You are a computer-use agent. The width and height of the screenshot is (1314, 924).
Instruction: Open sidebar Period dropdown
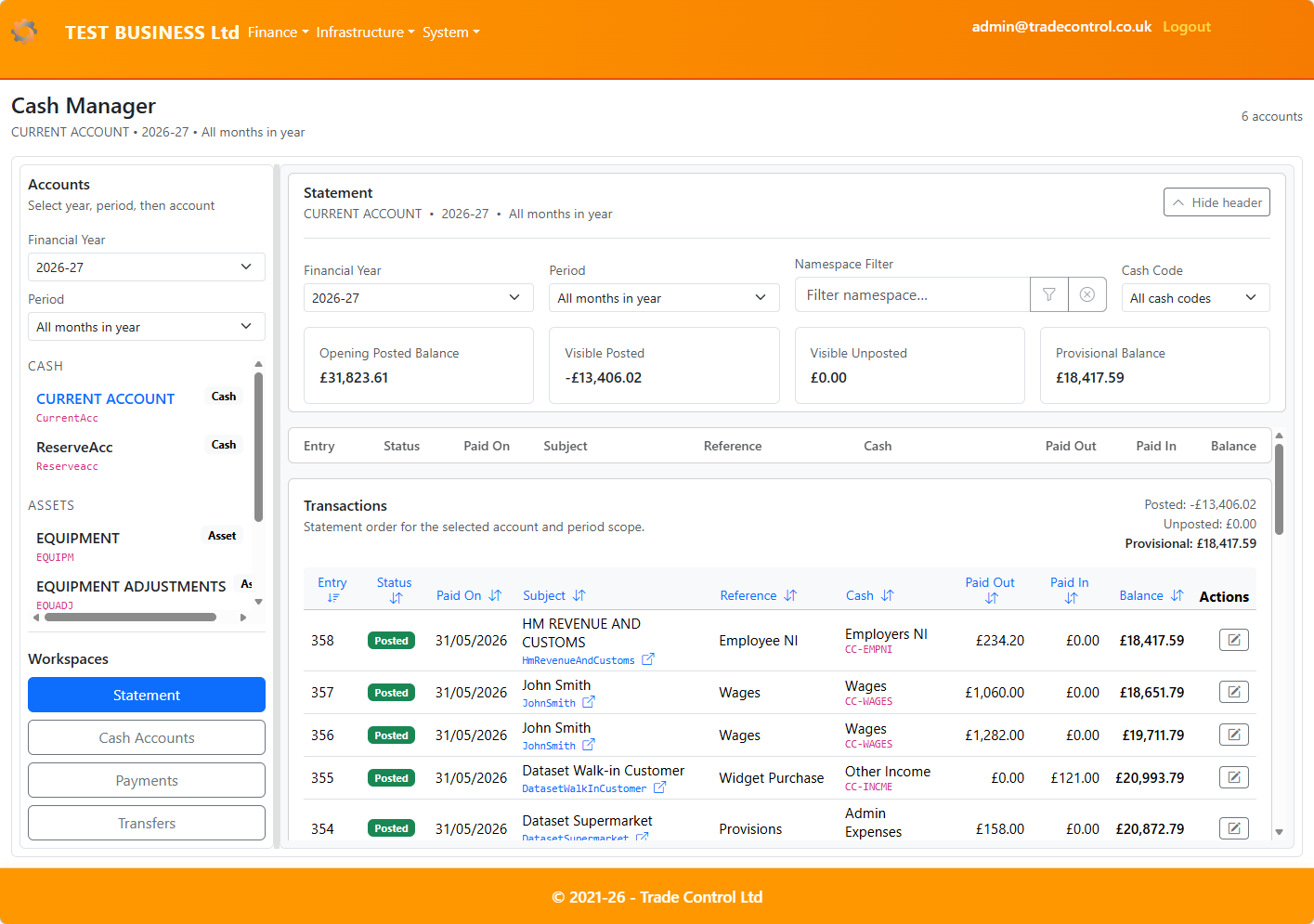click(x=147, y=326)
